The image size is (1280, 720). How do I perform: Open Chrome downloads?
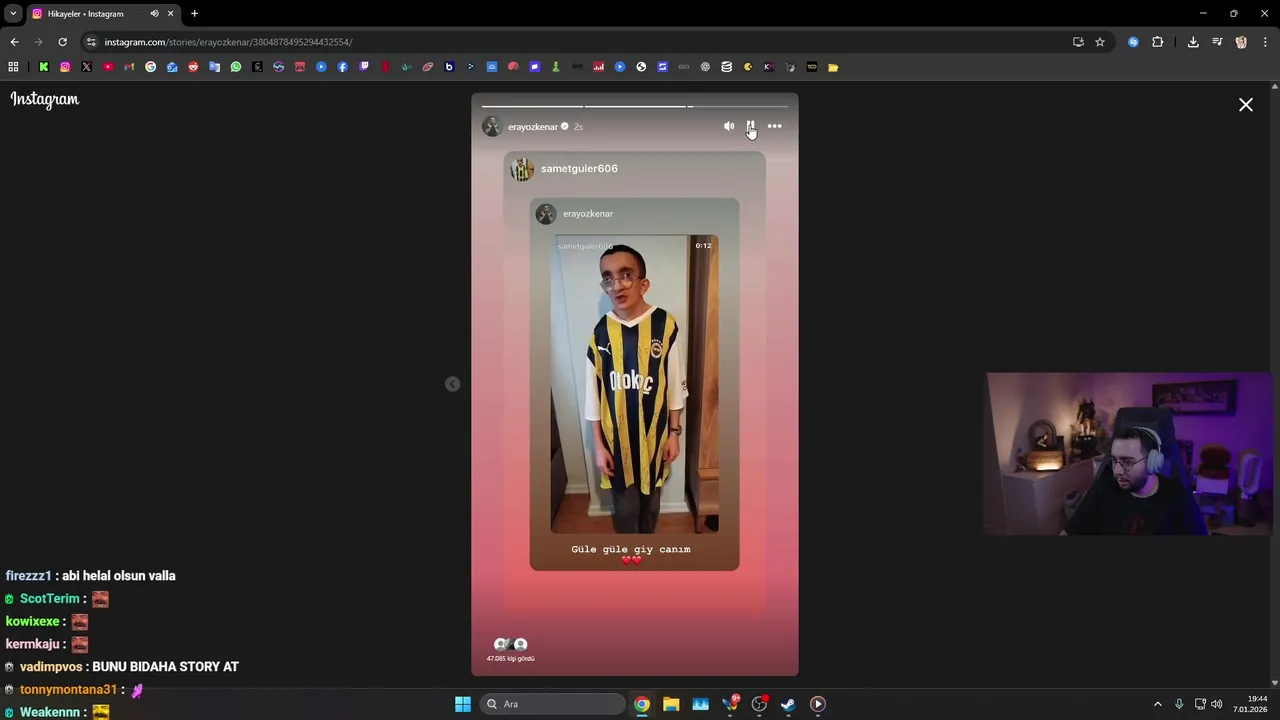click(x=1193, y=42)
